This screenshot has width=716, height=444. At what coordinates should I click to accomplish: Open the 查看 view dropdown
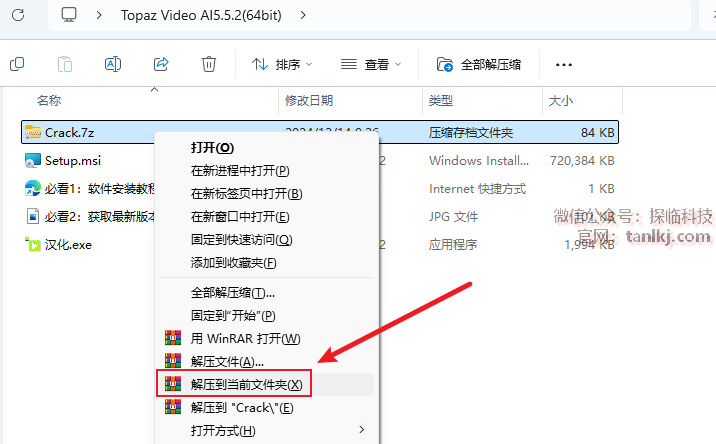pos(371,64)
